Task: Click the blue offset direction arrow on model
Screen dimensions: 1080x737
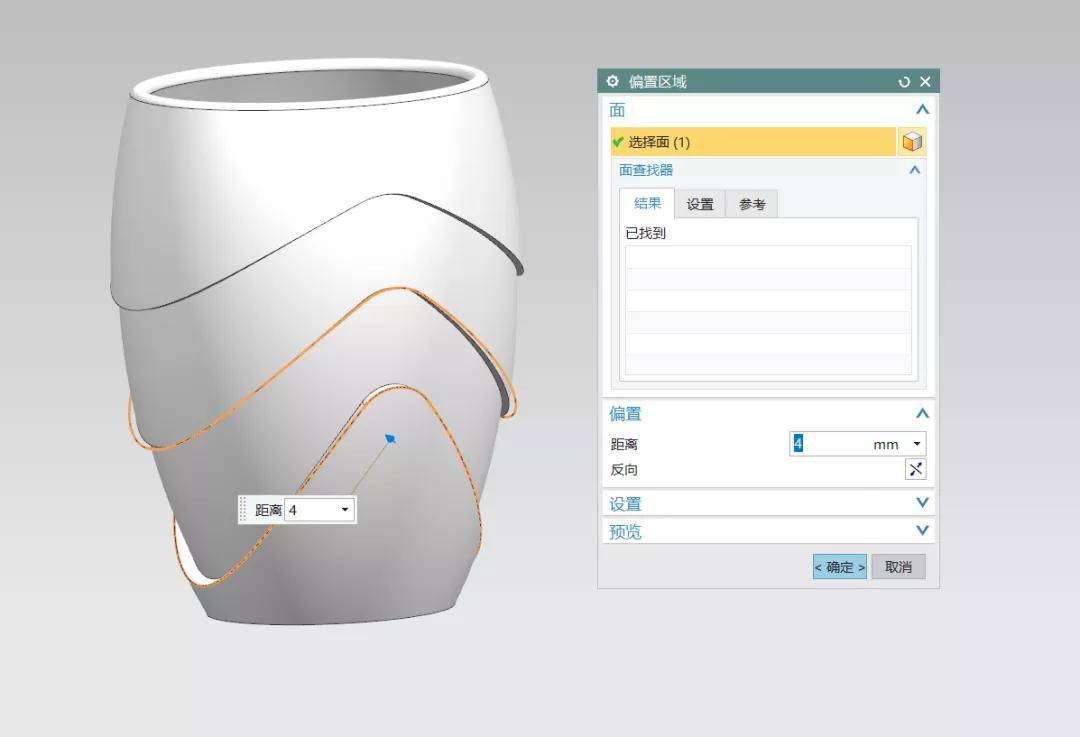Action: tap(390, 438)
